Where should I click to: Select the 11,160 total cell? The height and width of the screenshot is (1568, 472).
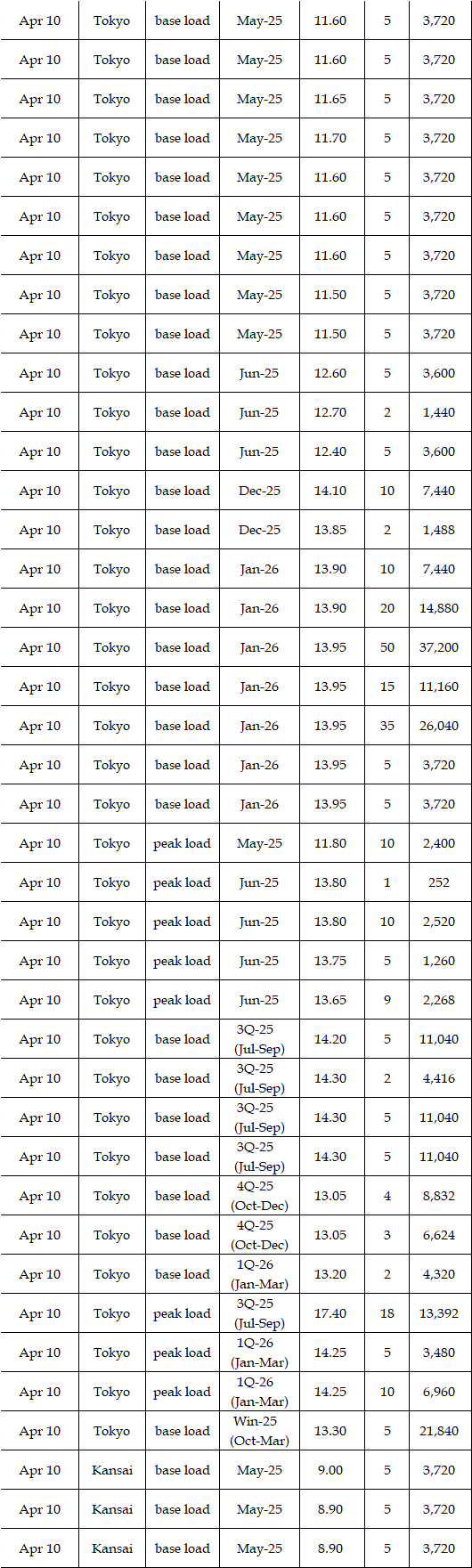pos(439,687)
